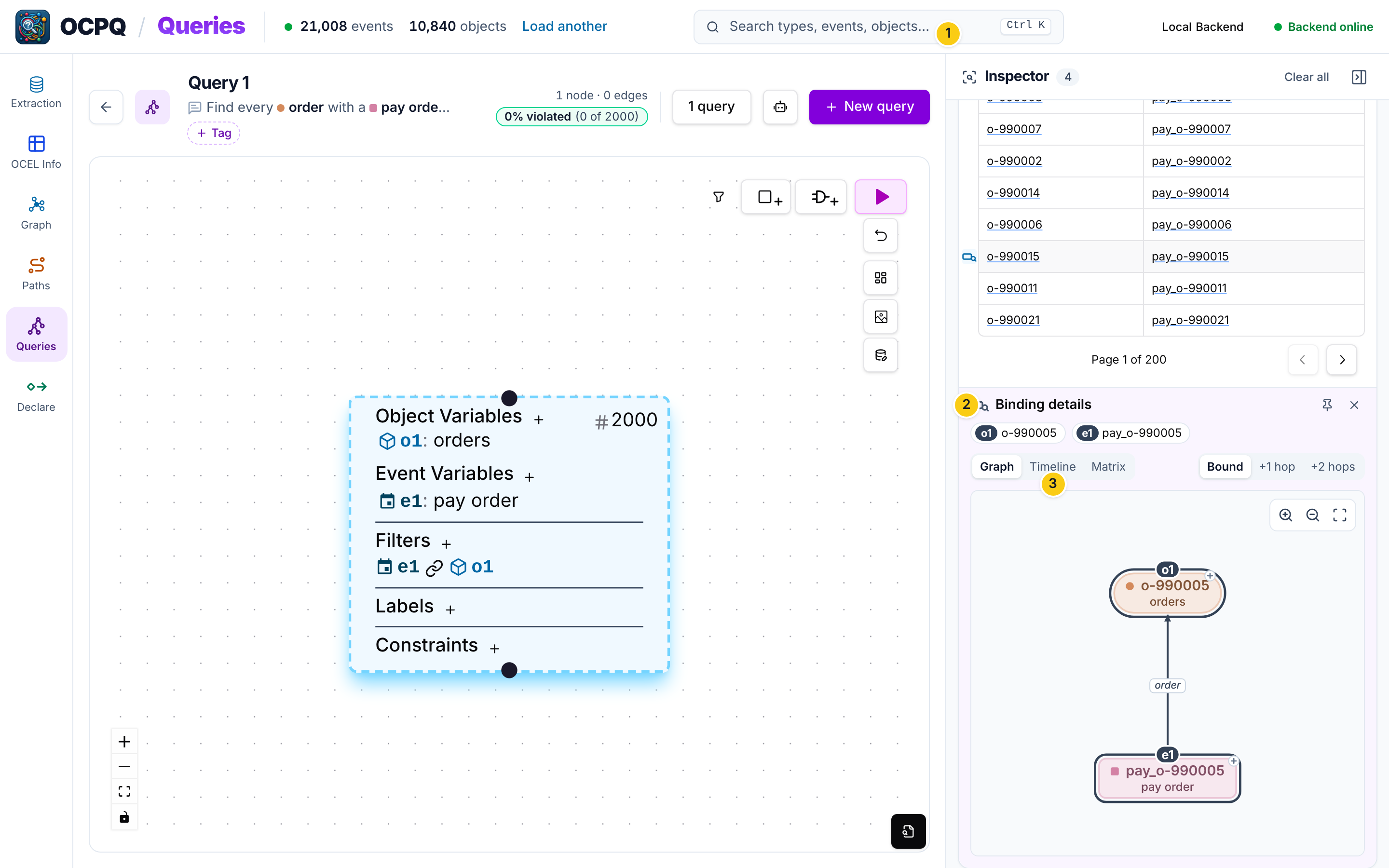Add a new Filter to node
This screenshot has width=1389, height=868.
(x=446, y=543)
